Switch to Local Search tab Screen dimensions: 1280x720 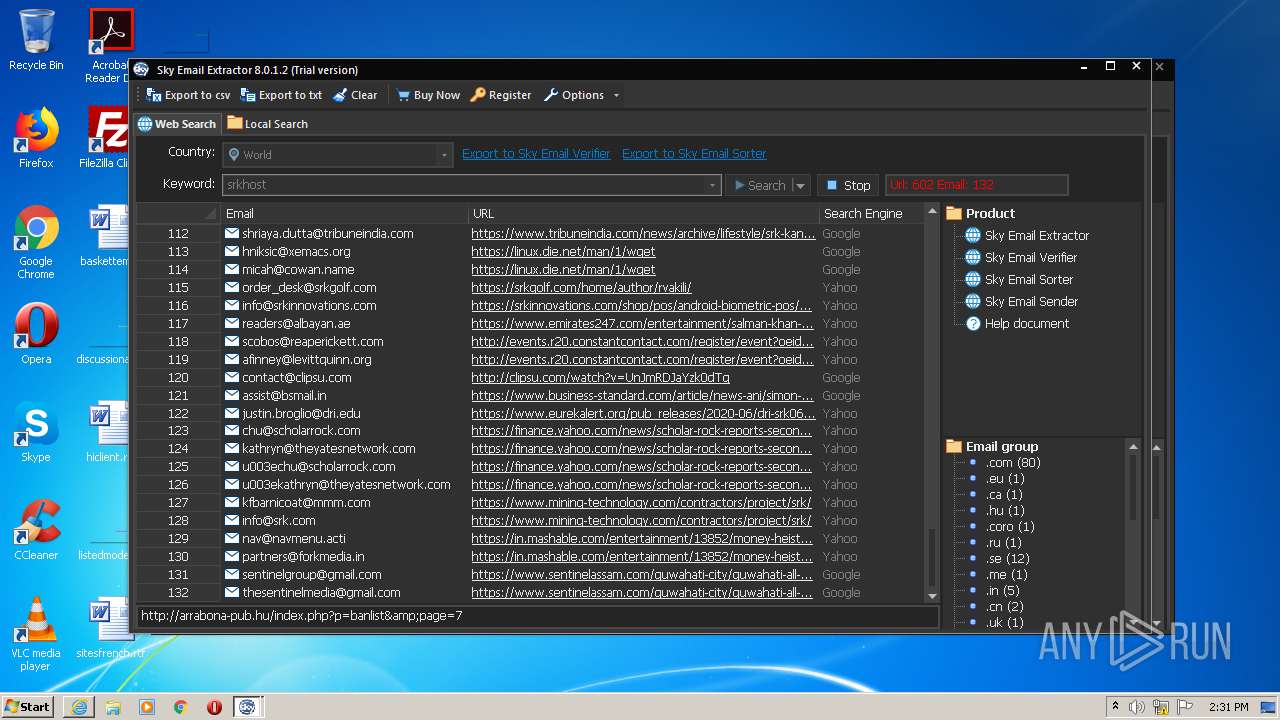tap(267, 124)
